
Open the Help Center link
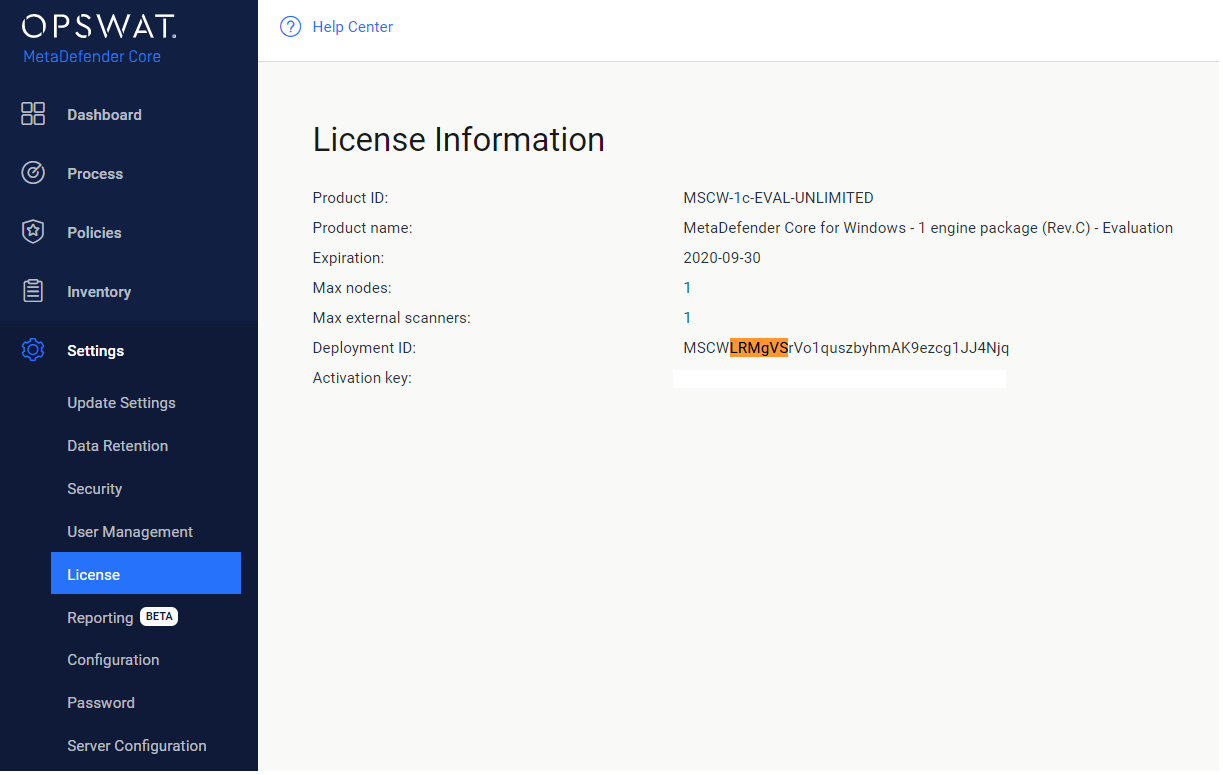[x=353, y=27]
